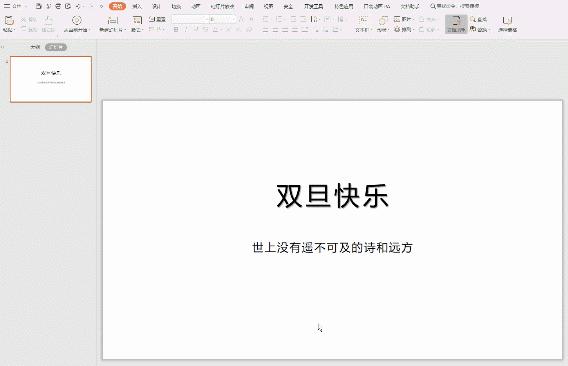Open the 视图 (View) ribbon tab
Viewport: 568px width, 366px height.
pyautogui.click(x=268, y=6)
